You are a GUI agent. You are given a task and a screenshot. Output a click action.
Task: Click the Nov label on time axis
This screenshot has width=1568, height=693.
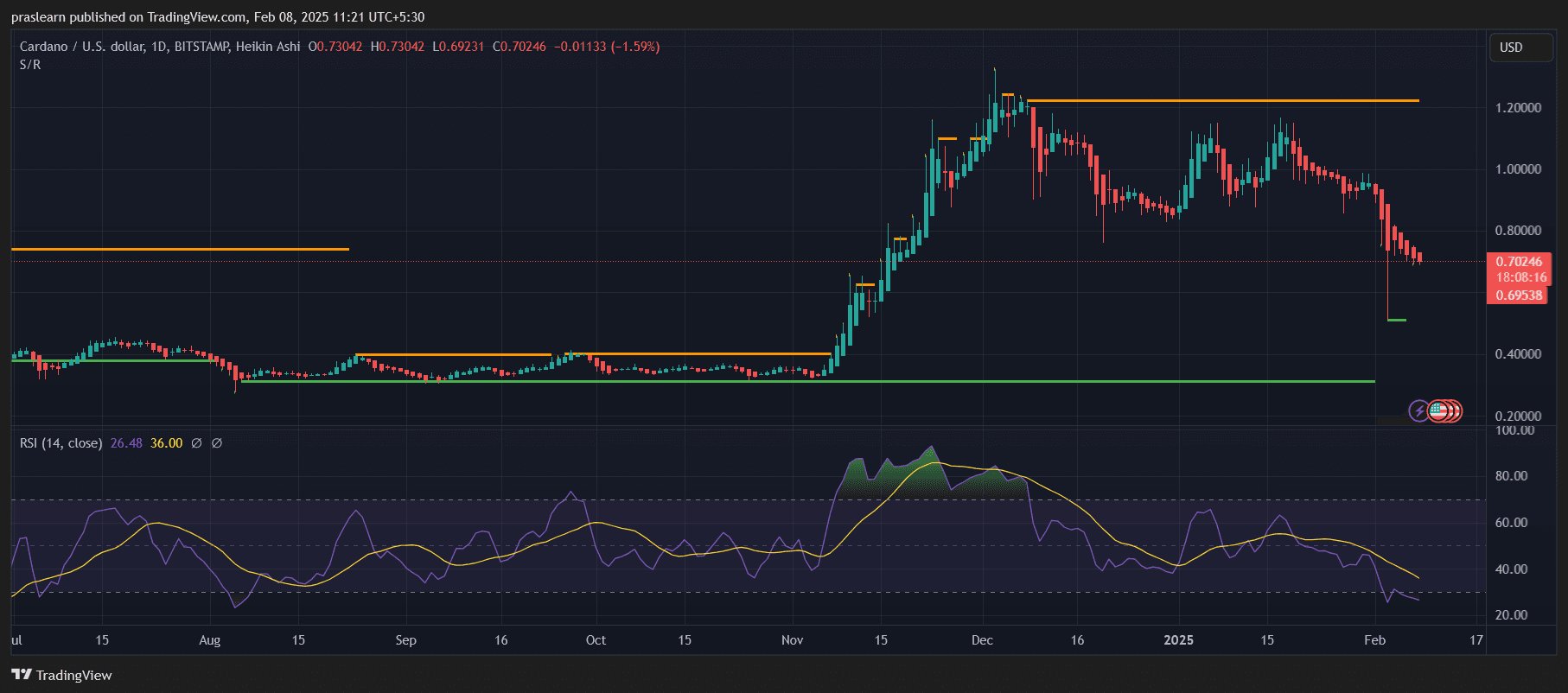point(792,640)
